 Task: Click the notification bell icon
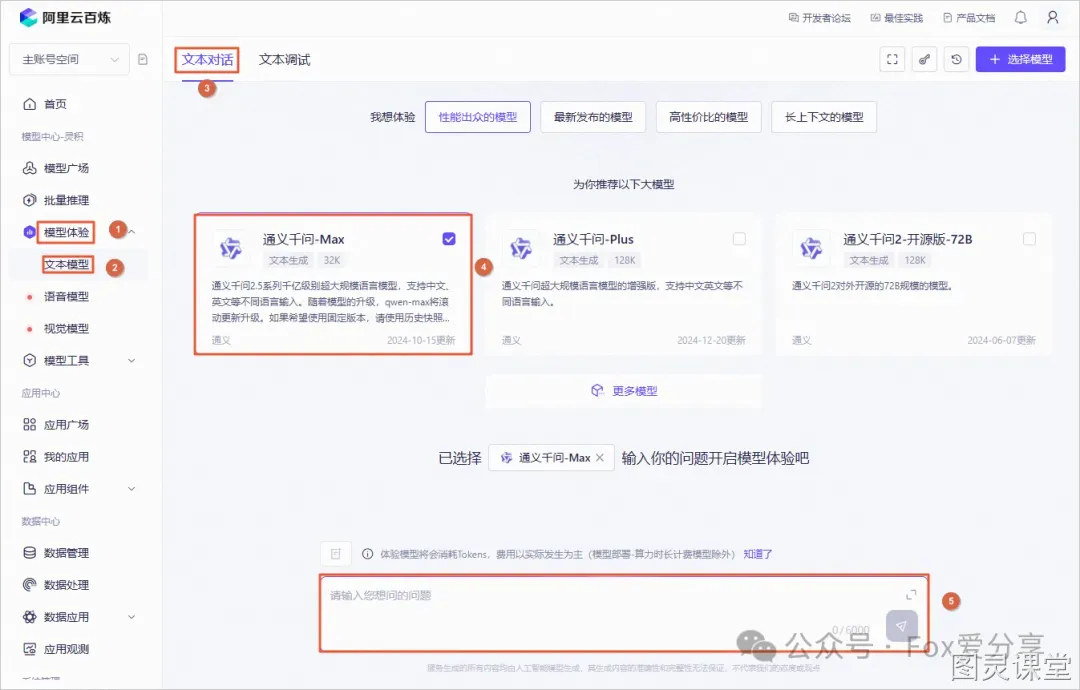pos(1021,17)
